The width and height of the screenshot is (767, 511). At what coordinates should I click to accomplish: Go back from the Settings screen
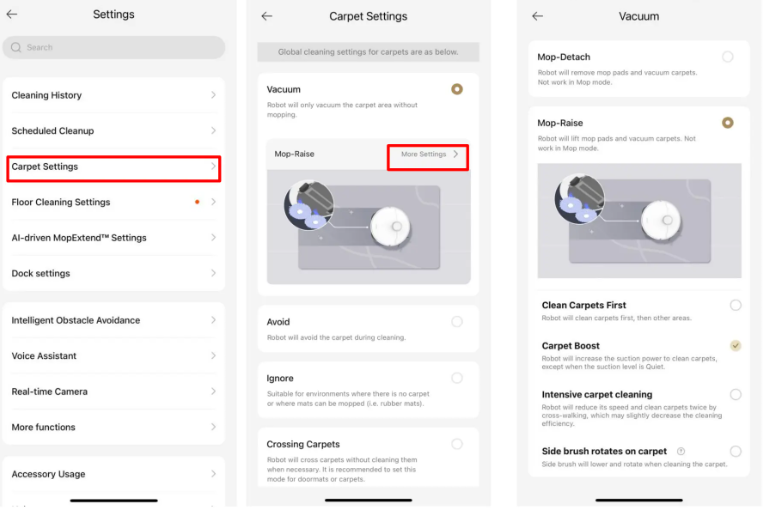click(12, 14)
